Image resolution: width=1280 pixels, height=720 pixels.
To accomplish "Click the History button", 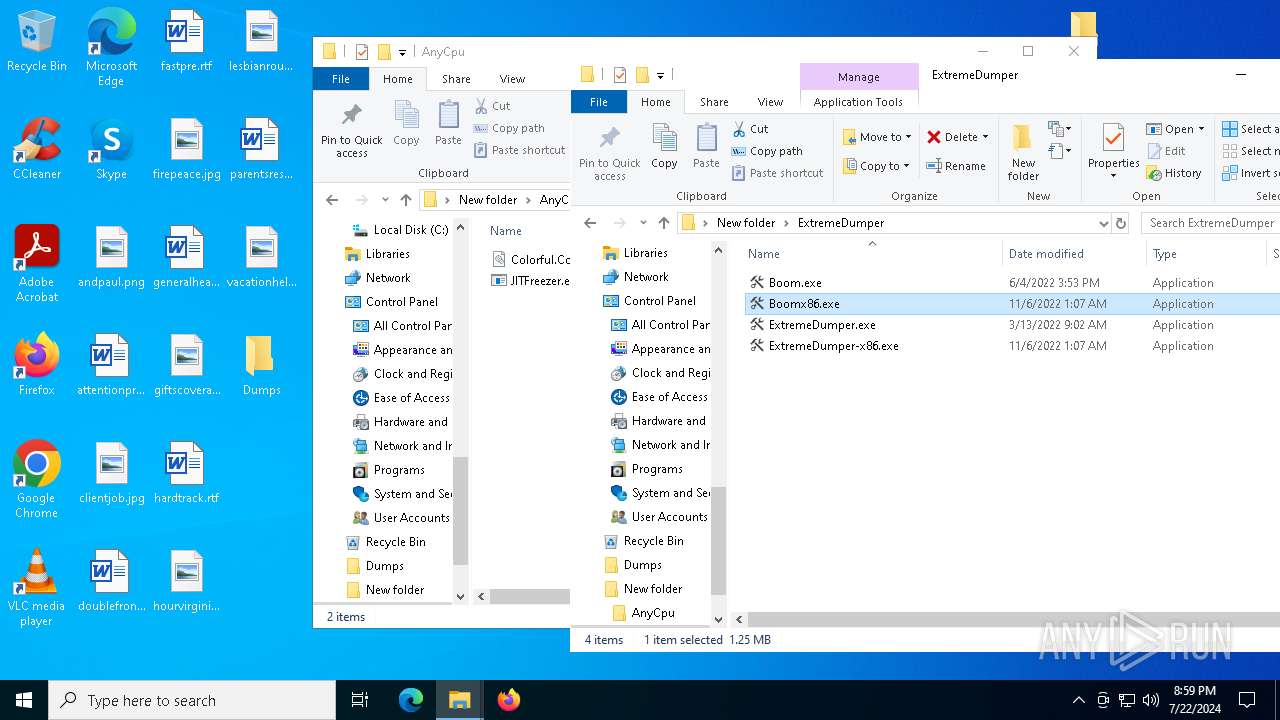I will point(1174,173).
